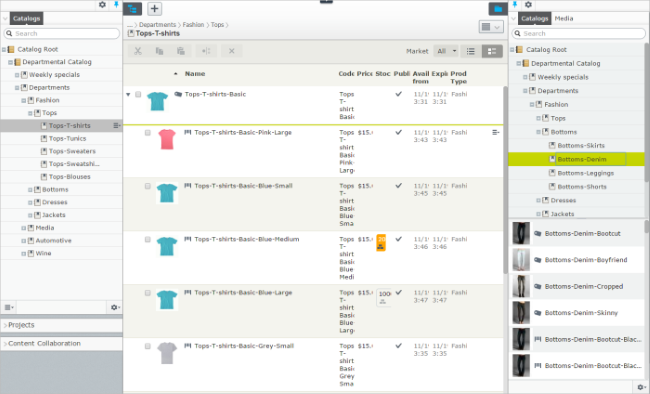
Task: Open Tops-T-shirts-Basic-Pink-Large product name
Action: click(243, 132)
